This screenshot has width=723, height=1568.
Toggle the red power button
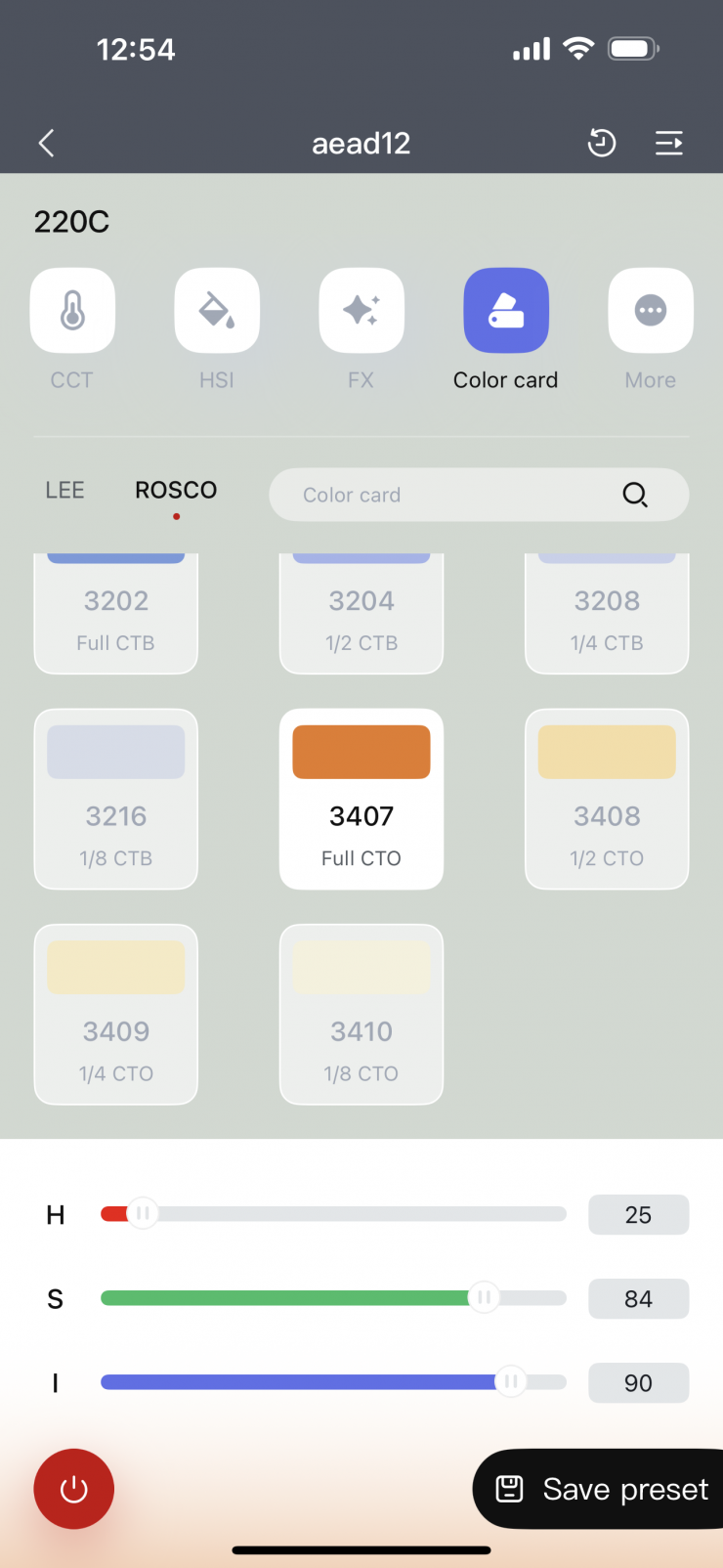[74, 1489]
